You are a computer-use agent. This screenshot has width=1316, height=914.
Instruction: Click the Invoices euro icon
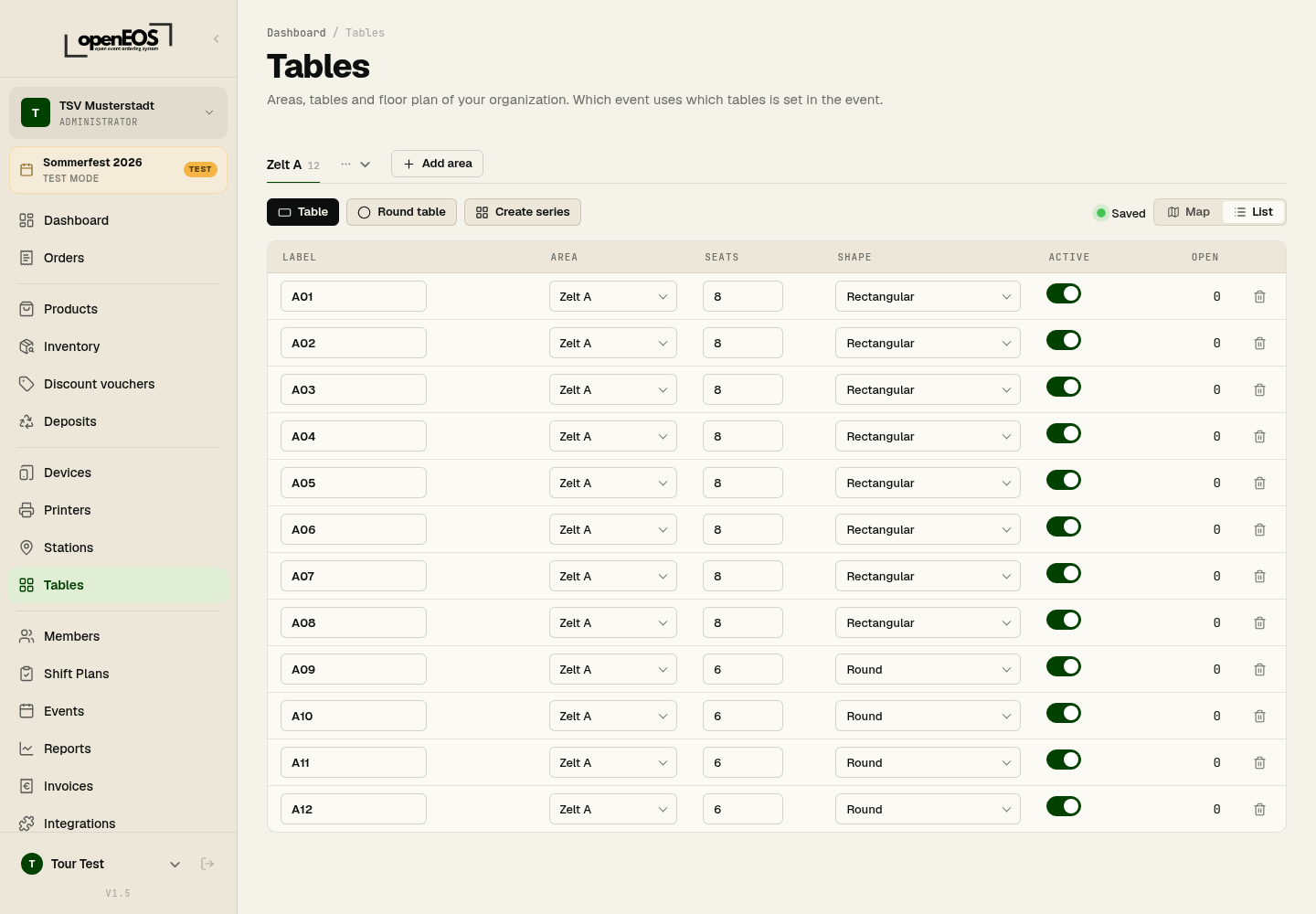click(x=27, y=786)
